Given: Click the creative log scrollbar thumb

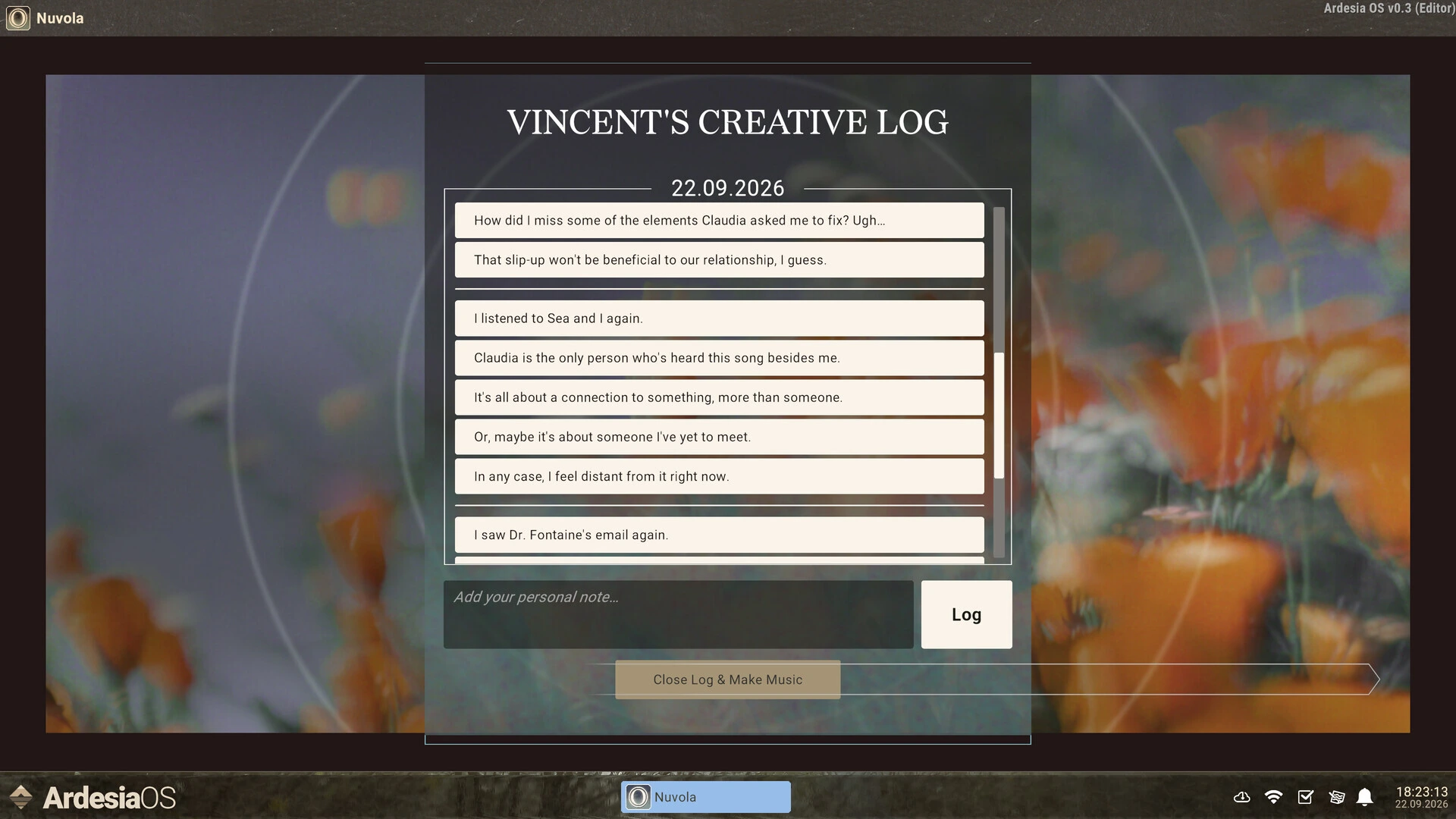Looking at the screenshot, I should click(999, 416).
